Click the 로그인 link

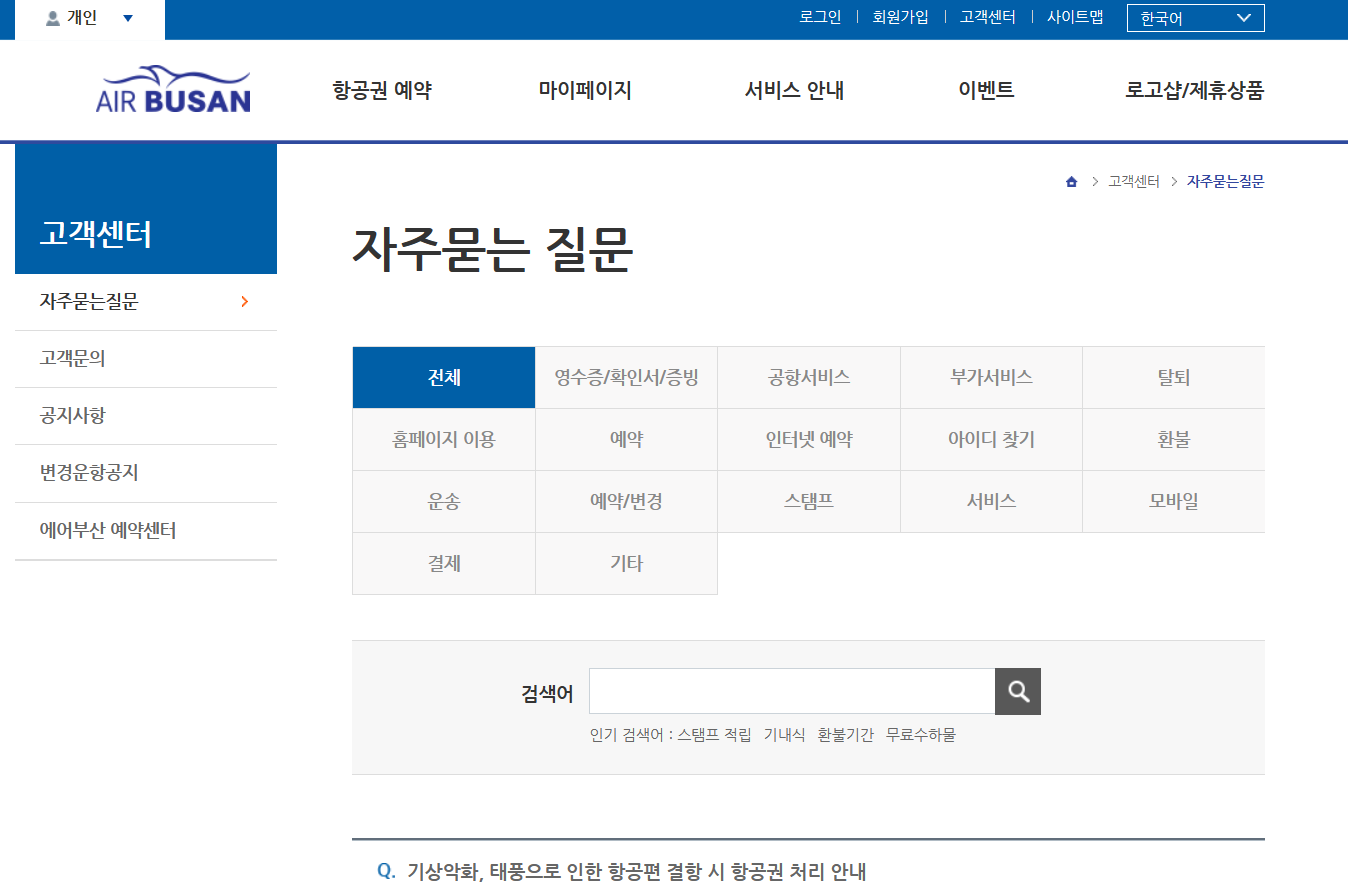[x=821, y=17]
